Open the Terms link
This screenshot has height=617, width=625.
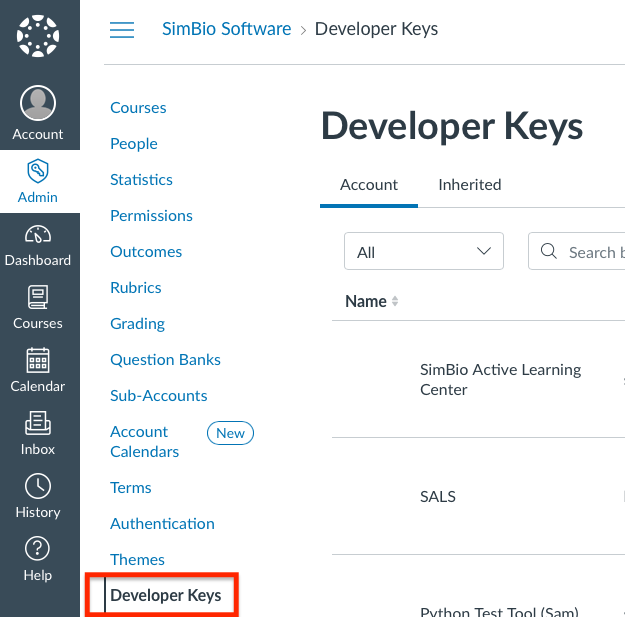131,487
